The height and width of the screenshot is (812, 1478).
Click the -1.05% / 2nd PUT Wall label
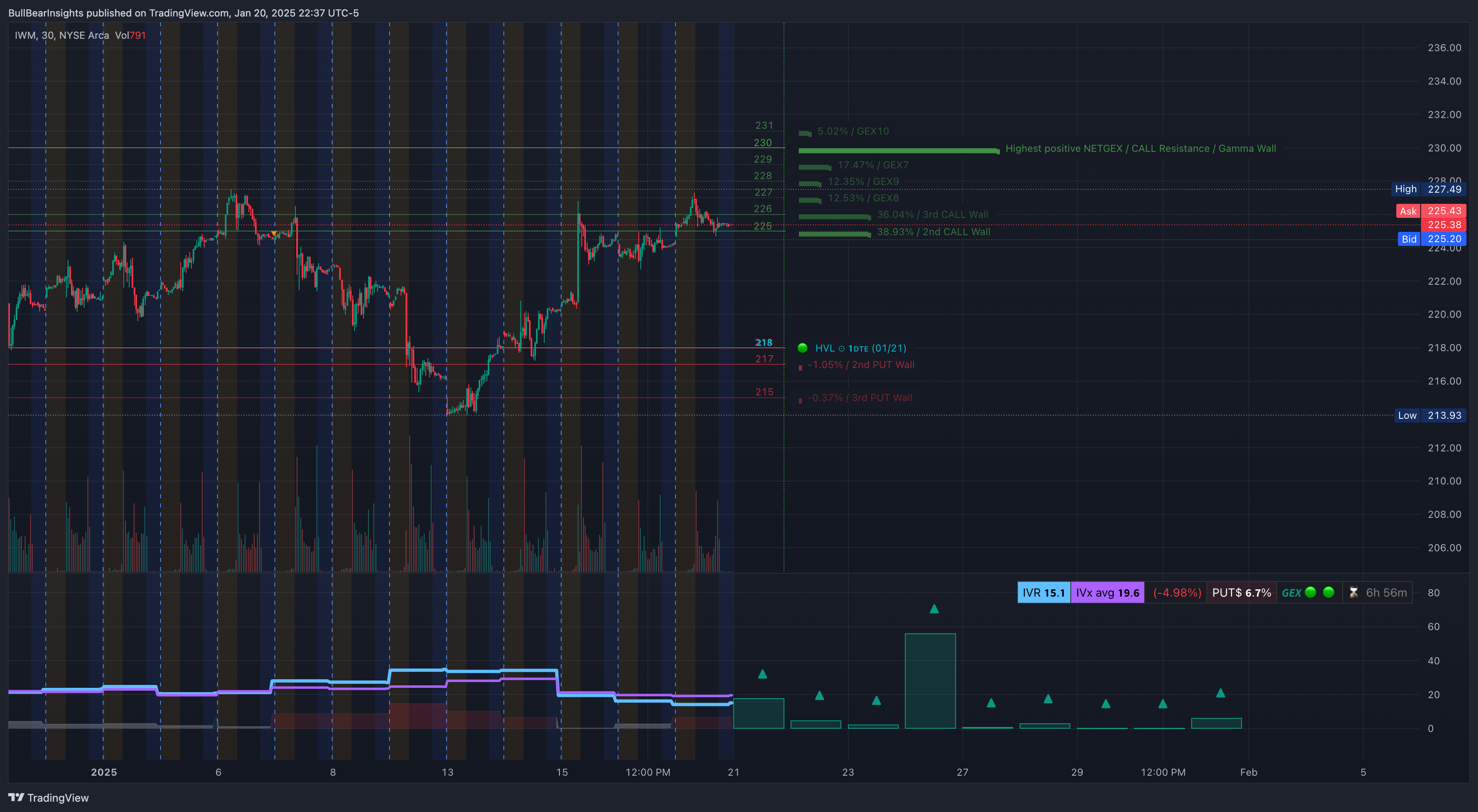(861, 364)
